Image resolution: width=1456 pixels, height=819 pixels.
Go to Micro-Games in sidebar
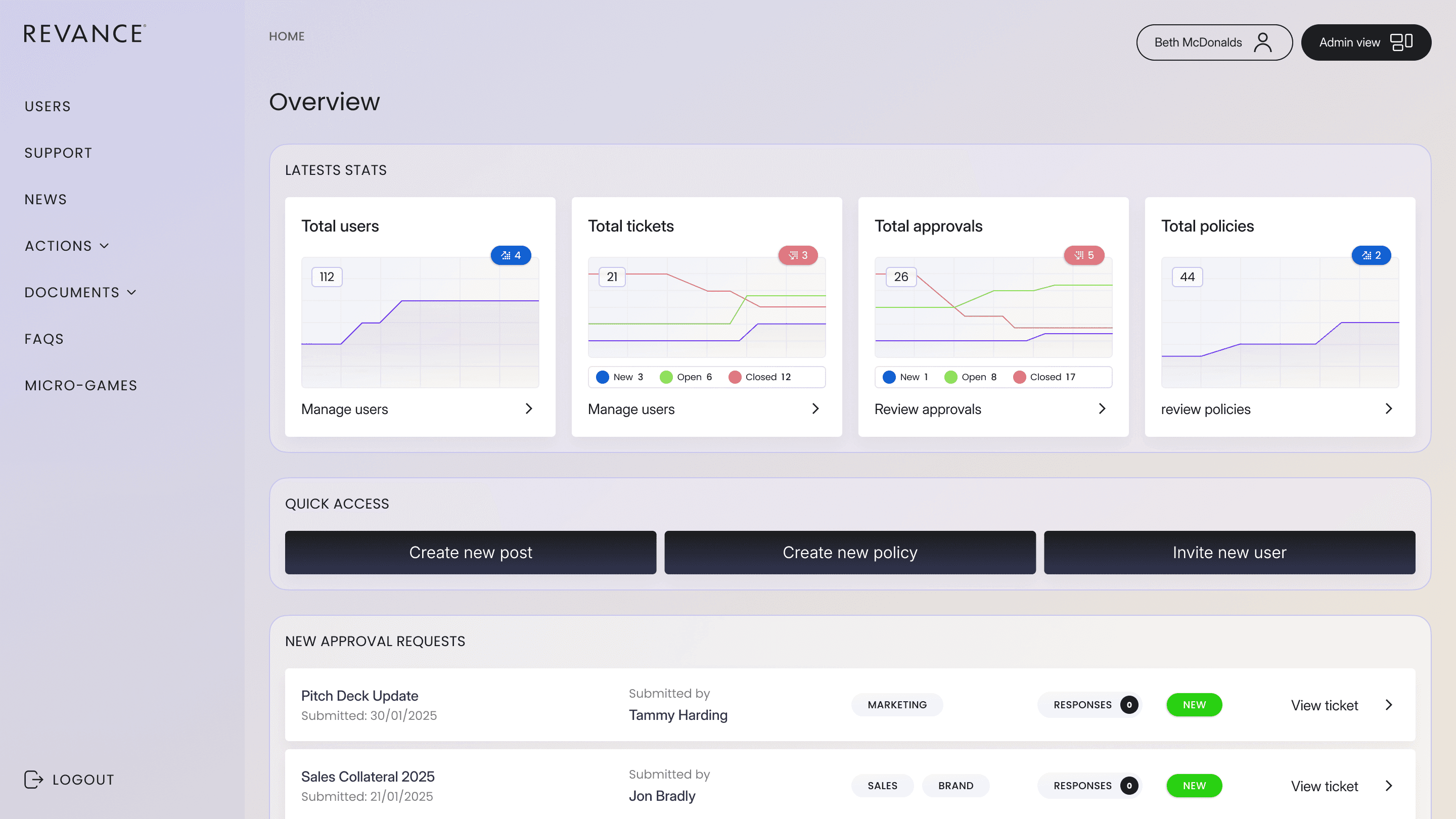(81, 385)
